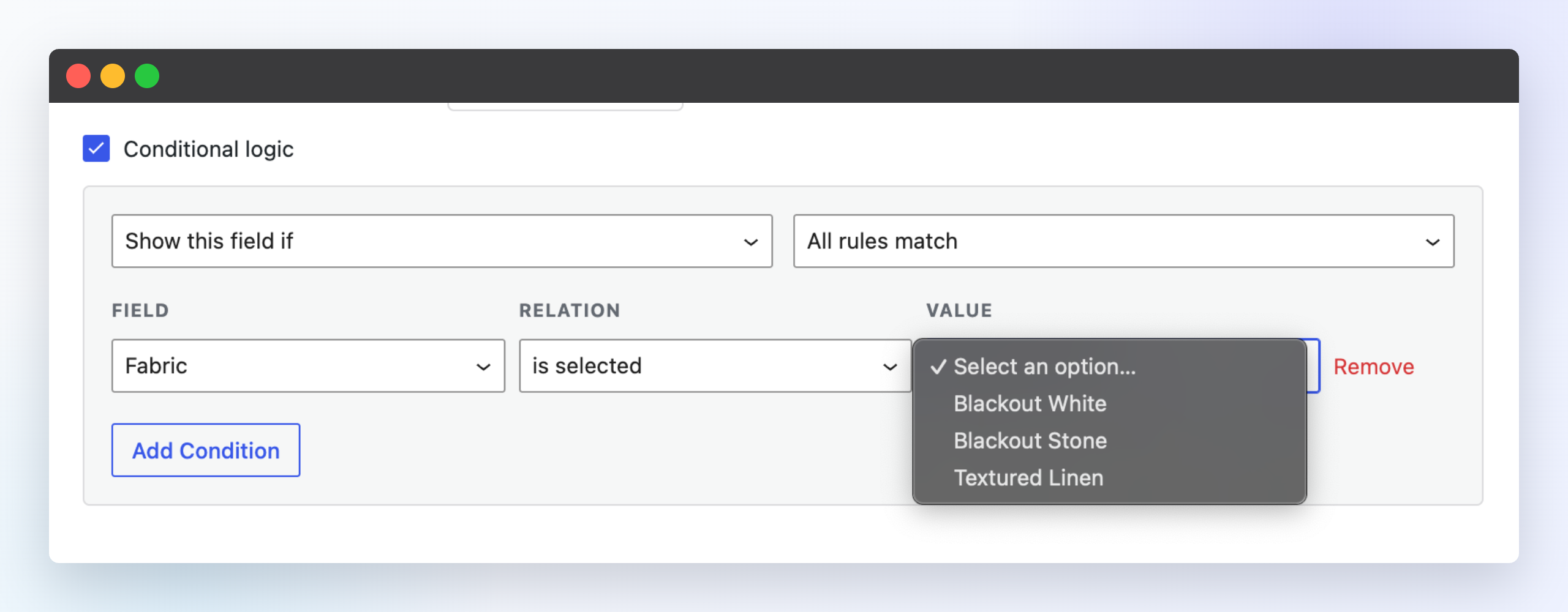Remove the Fabric condition rule
The height and width of the screenshot is (612, 1568).
coord(1373,367)
